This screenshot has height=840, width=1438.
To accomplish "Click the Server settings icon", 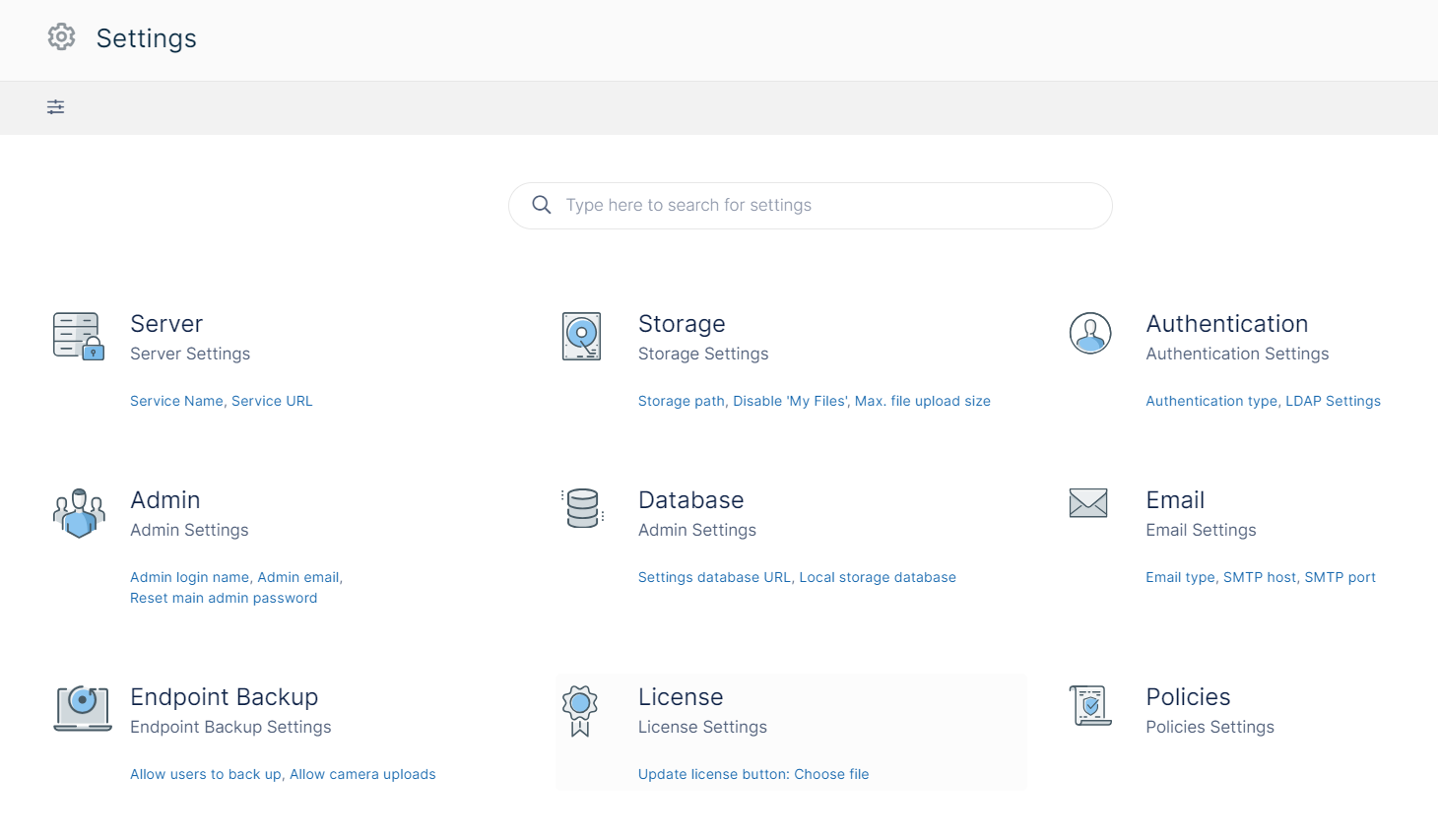I will (x=79, y=337).
